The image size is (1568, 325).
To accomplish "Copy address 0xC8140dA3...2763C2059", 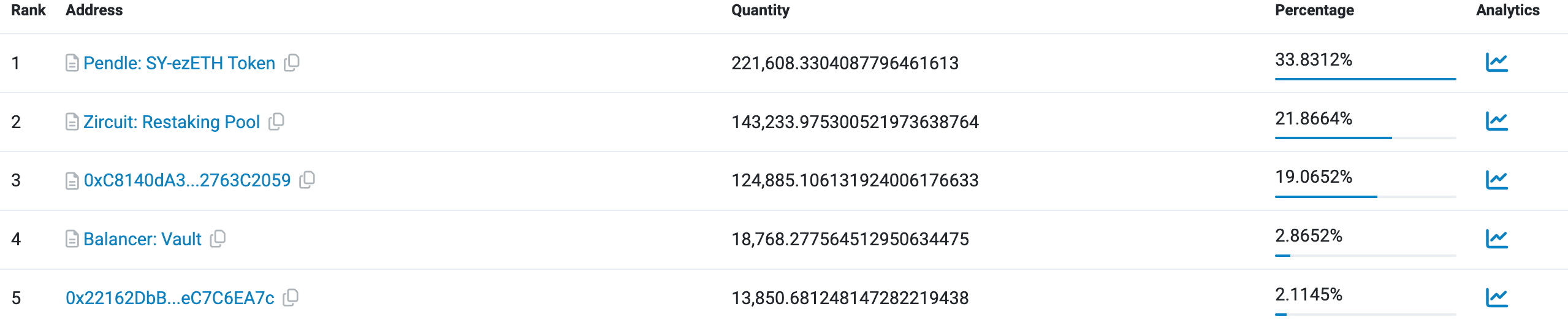I will 307,180.
